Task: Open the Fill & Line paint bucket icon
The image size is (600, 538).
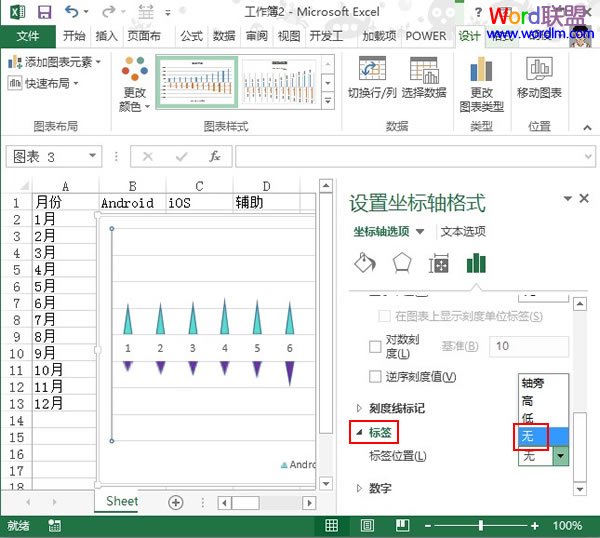Action: [365, 264]
